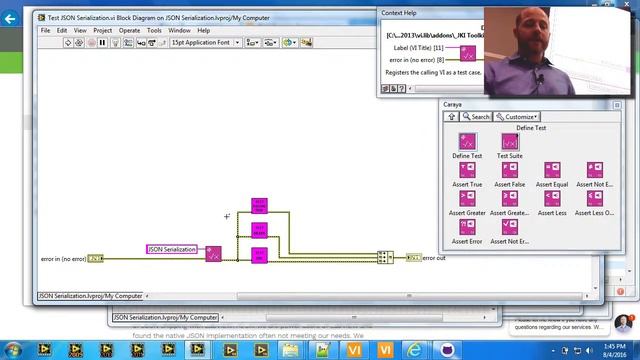The width and height of the screenshot is (640, 360).
Task: Click the middle pink test subVI node
Action: click(x=259, y=231)
